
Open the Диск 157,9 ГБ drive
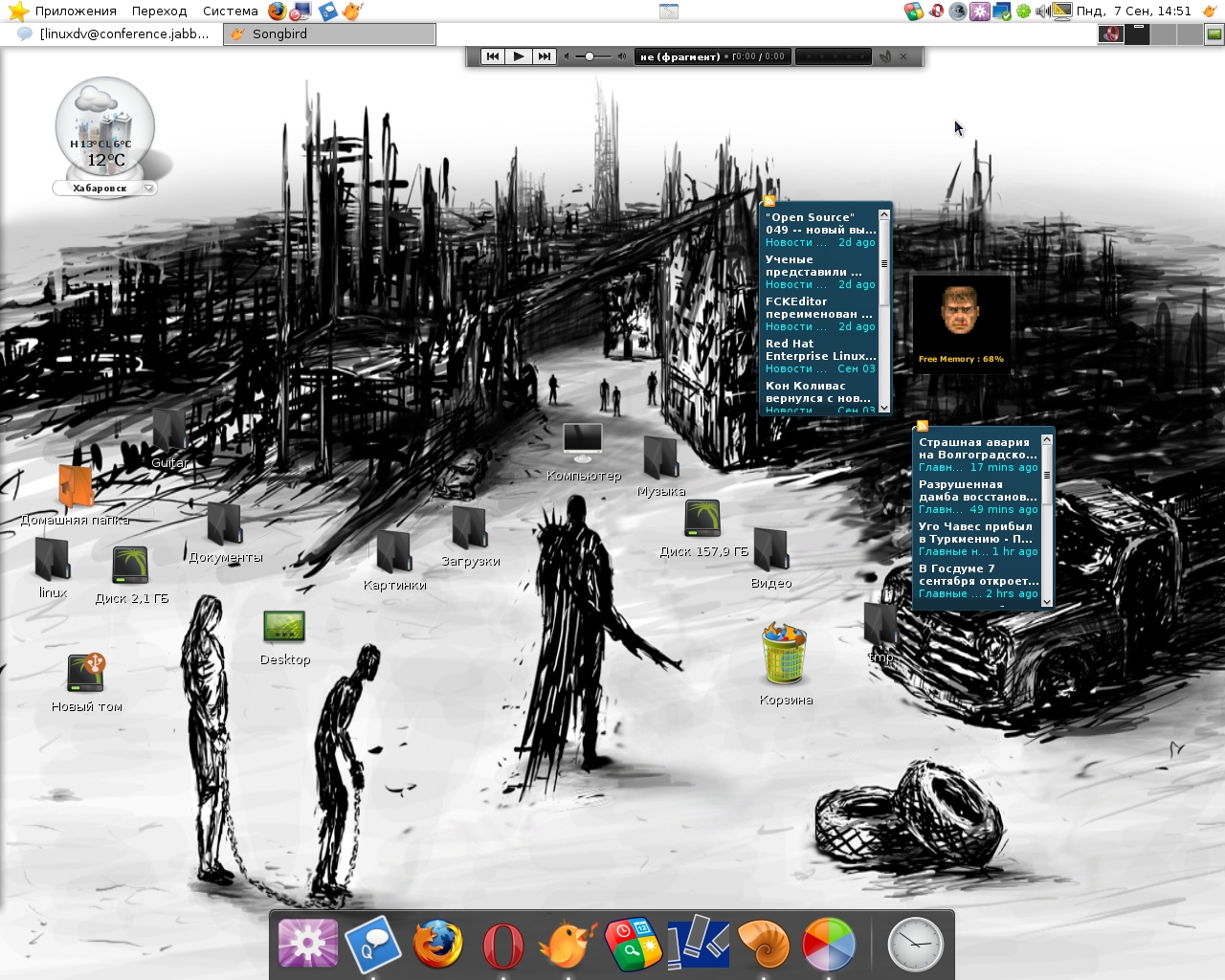pyautogui.click(x=703, y=527)
